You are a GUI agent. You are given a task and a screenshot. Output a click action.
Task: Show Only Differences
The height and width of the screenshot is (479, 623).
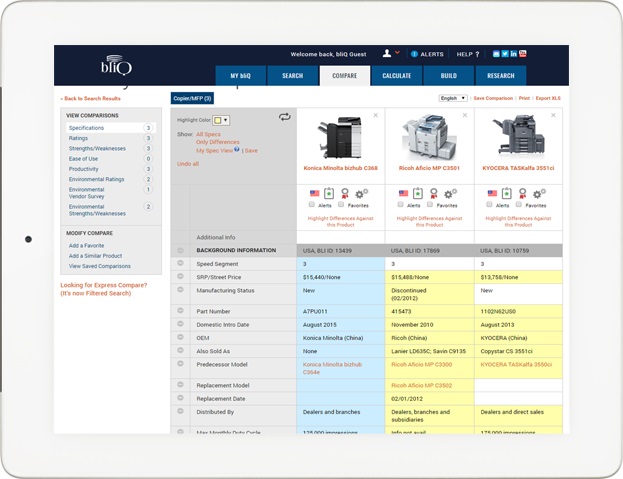pyautogui.click(x=218, y=142)
